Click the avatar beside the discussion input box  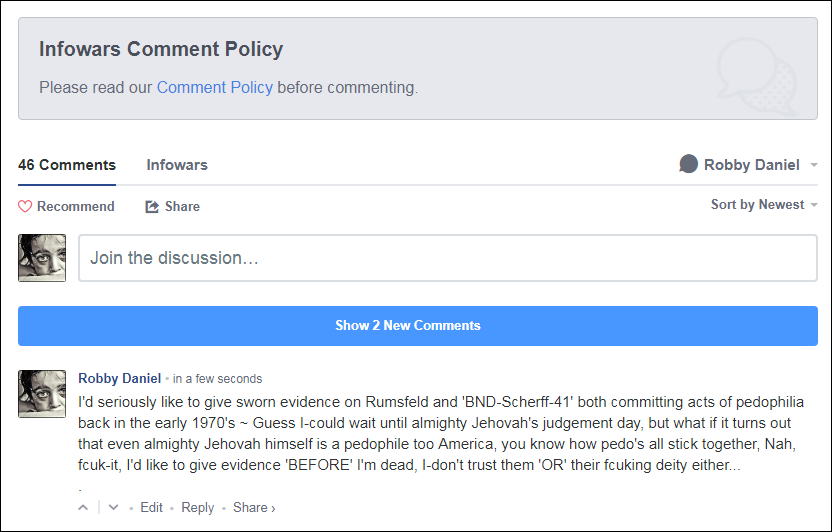click(42, 258)
